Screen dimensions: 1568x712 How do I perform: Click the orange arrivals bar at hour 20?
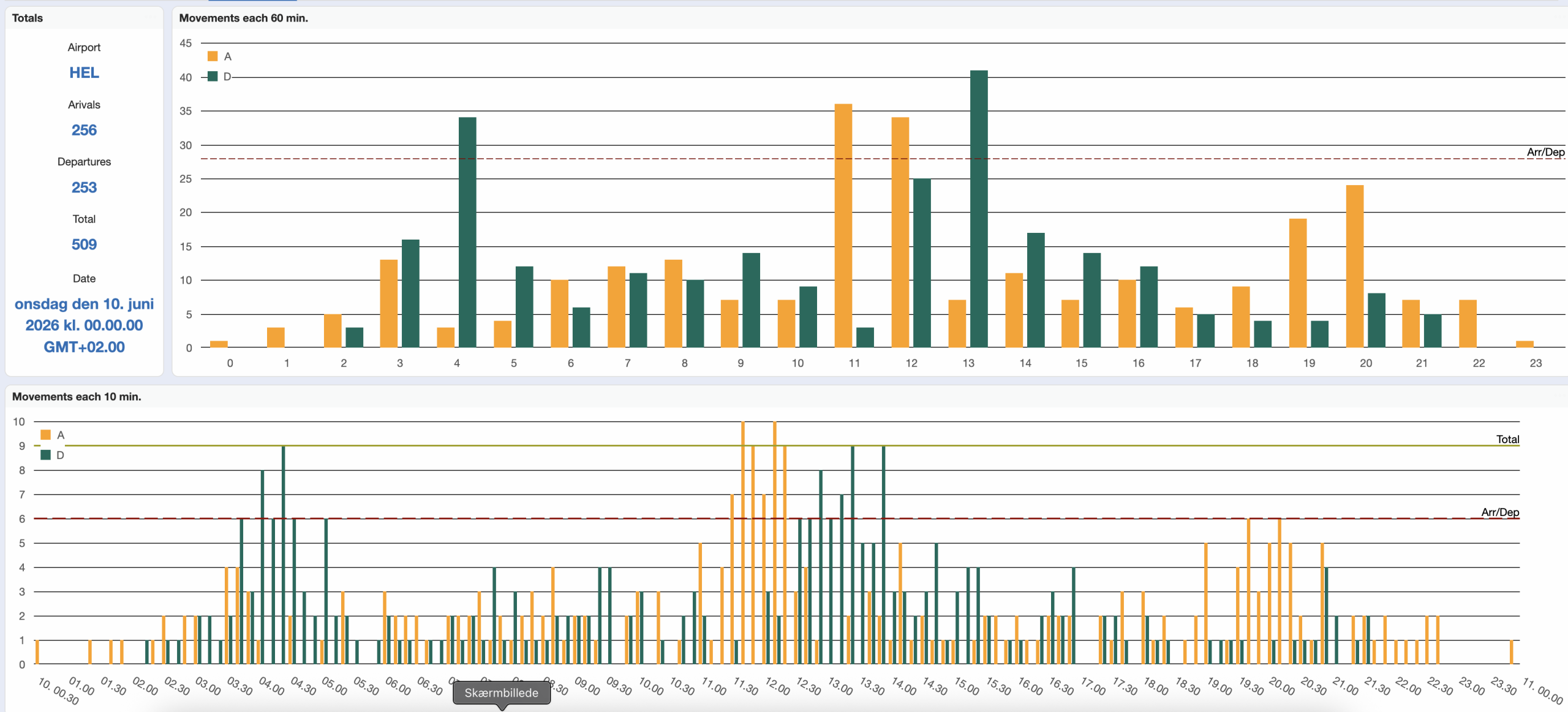tap(1354, 266)
